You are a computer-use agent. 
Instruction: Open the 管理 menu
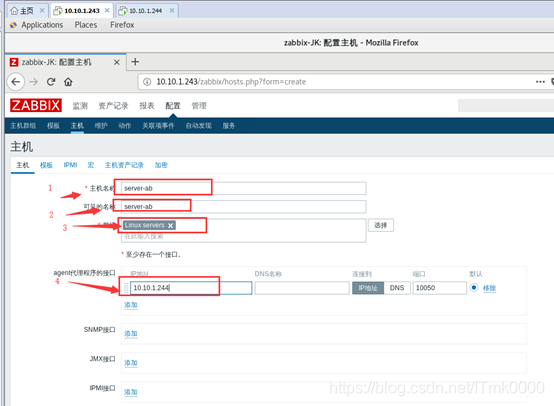click(199, 106)
